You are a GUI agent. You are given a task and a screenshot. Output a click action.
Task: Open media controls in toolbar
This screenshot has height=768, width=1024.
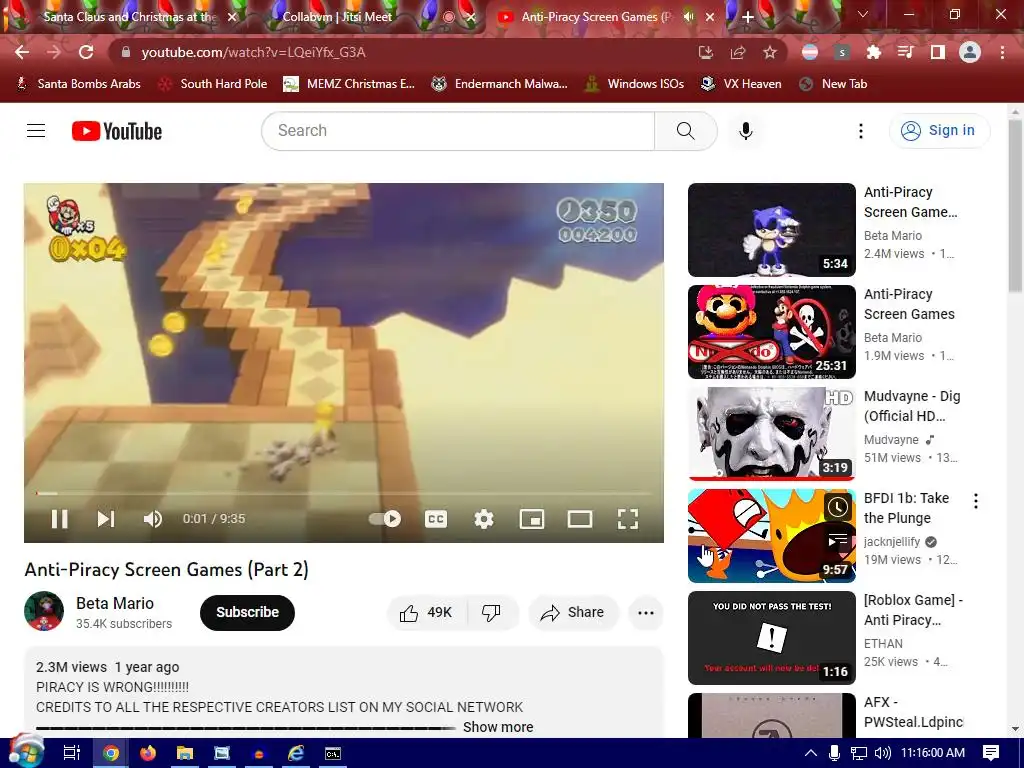click(906, 52)
